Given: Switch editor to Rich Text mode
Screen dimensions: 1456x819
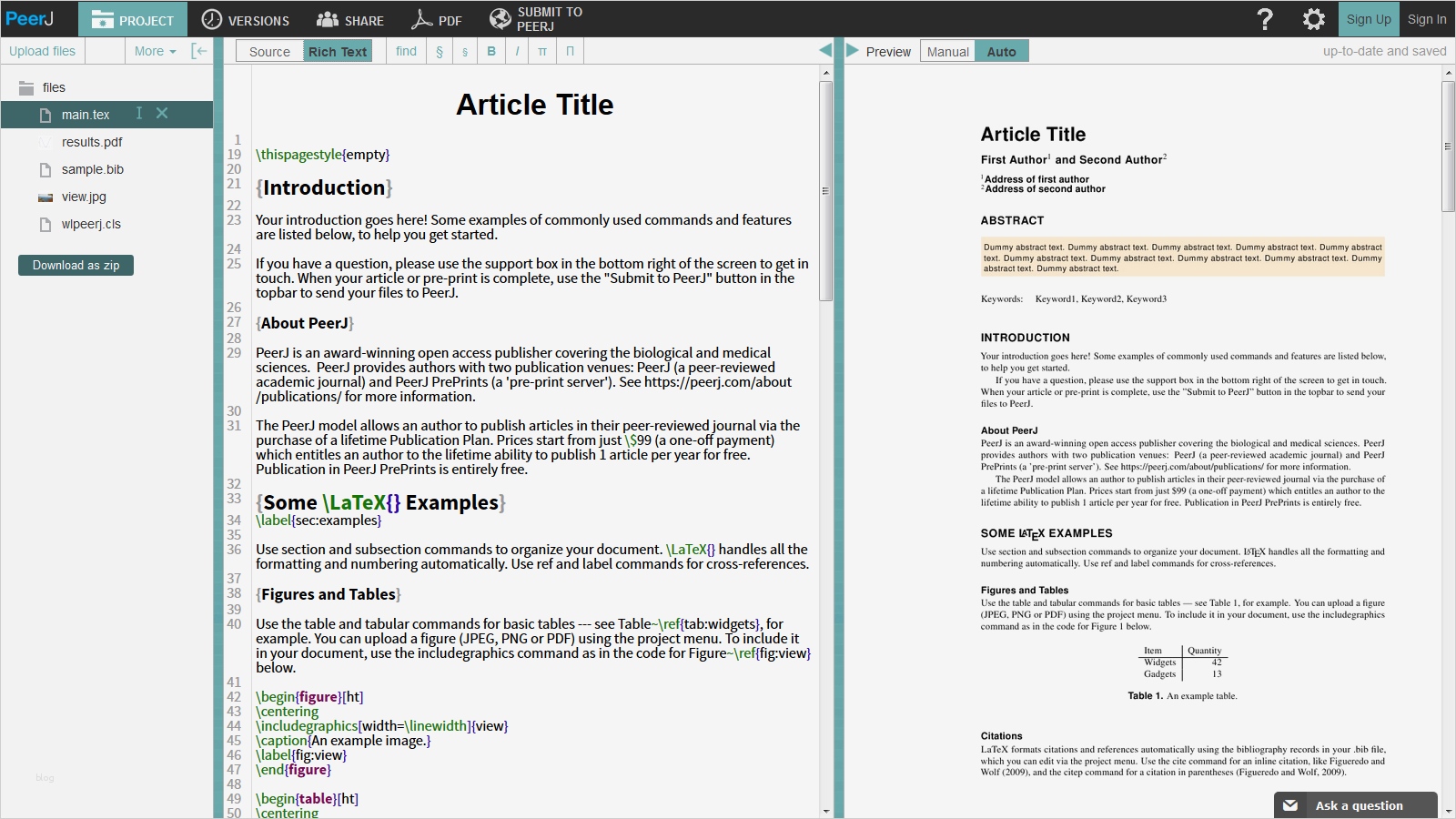Looking at the screenshot, I should pos(338,52).
